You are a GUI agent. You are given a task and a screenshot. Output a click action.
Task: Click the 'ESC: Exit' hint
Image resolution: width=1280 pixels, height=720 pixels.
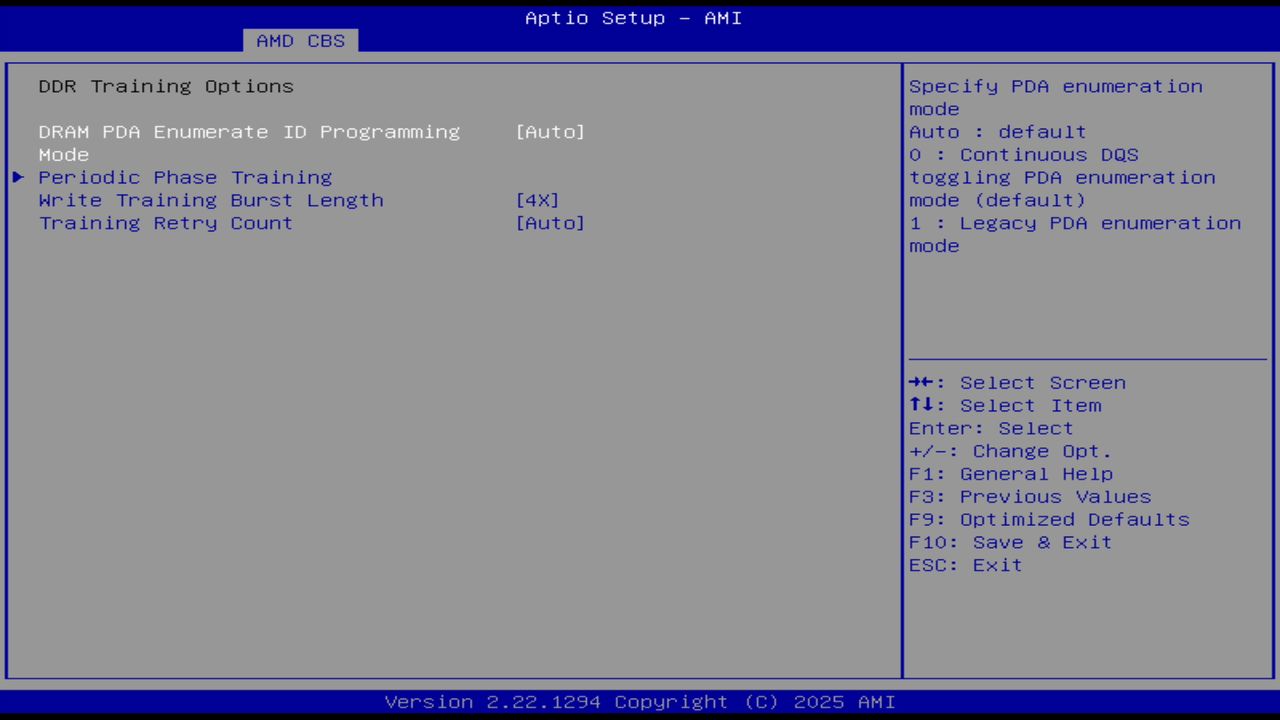[x=966, y=566]
